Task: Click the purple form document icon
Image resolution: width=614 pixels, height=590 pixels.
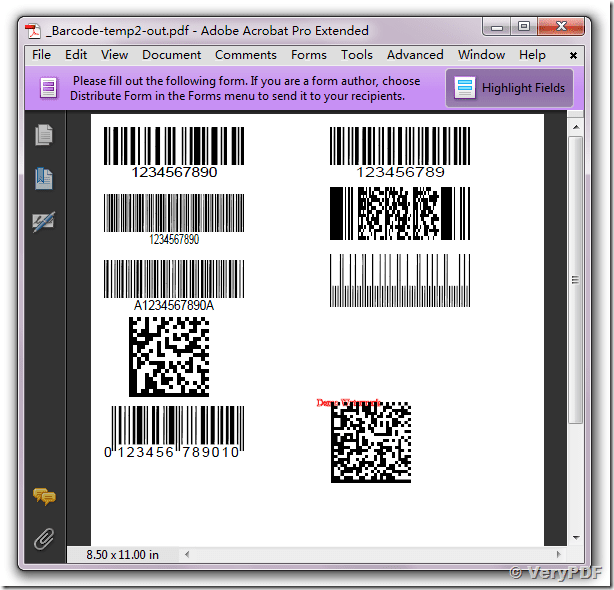Action: coord(49,88)
